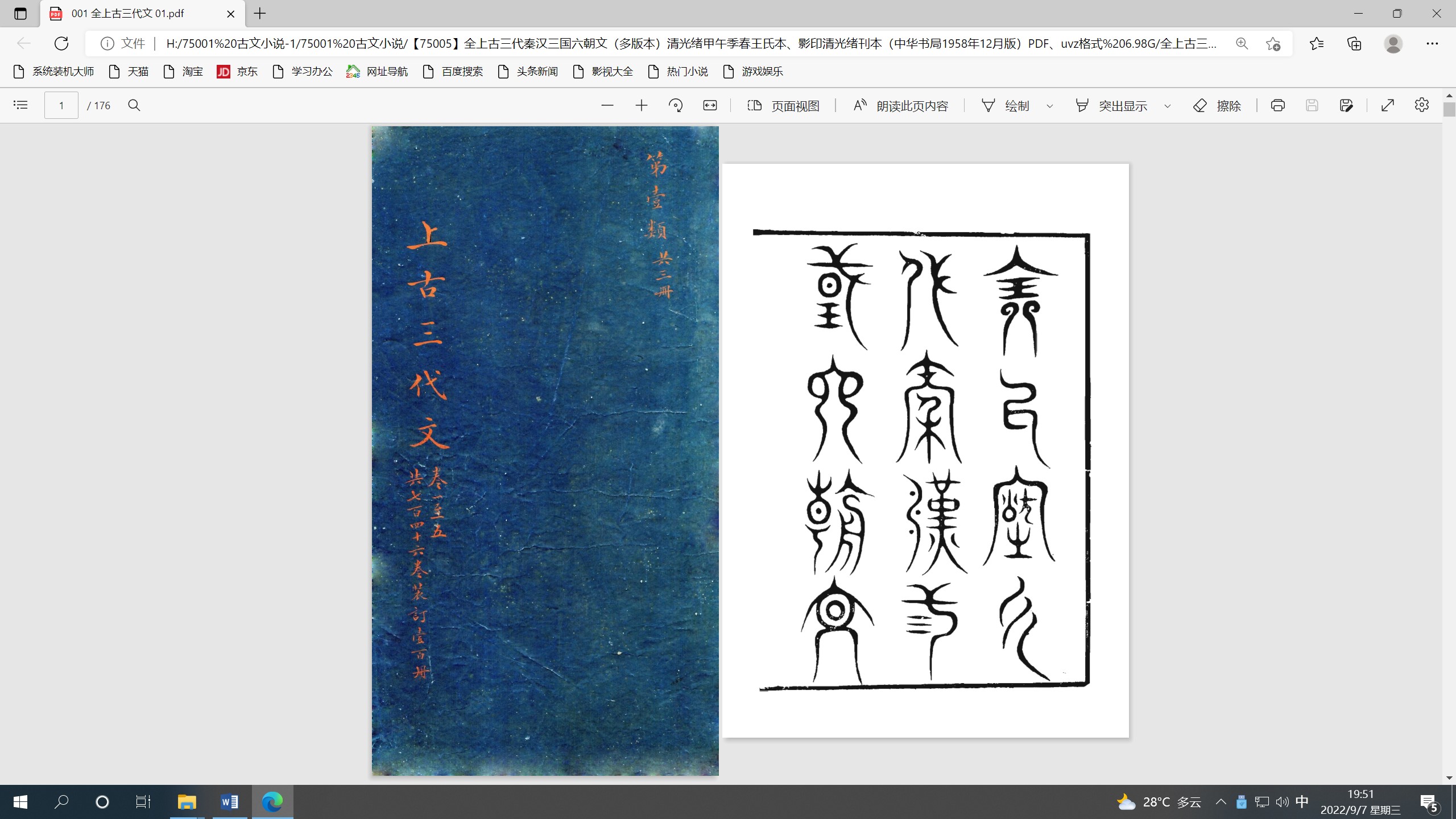This screenshot has width=1456, height=819.
Task: Open File Explorer from the taskbar
Action: 187,802
